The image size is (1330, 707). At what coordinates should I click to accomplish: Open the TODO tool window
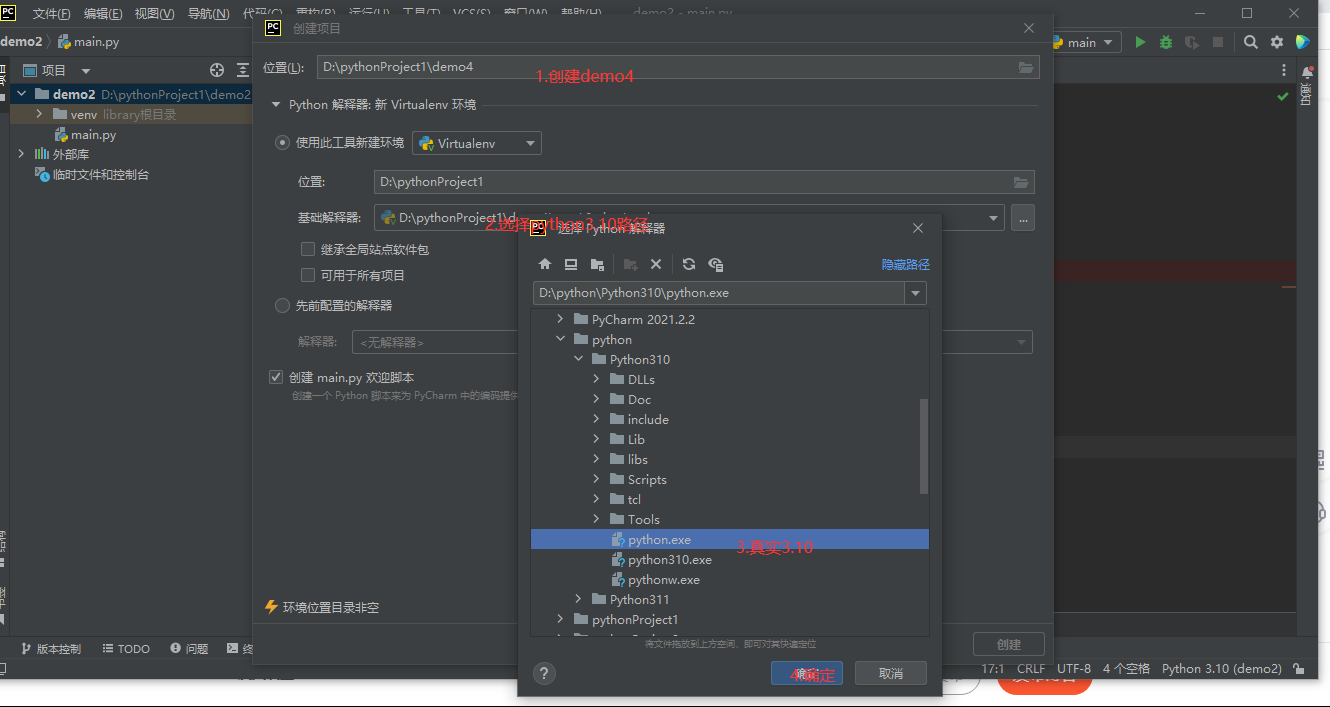pos(125,649)
